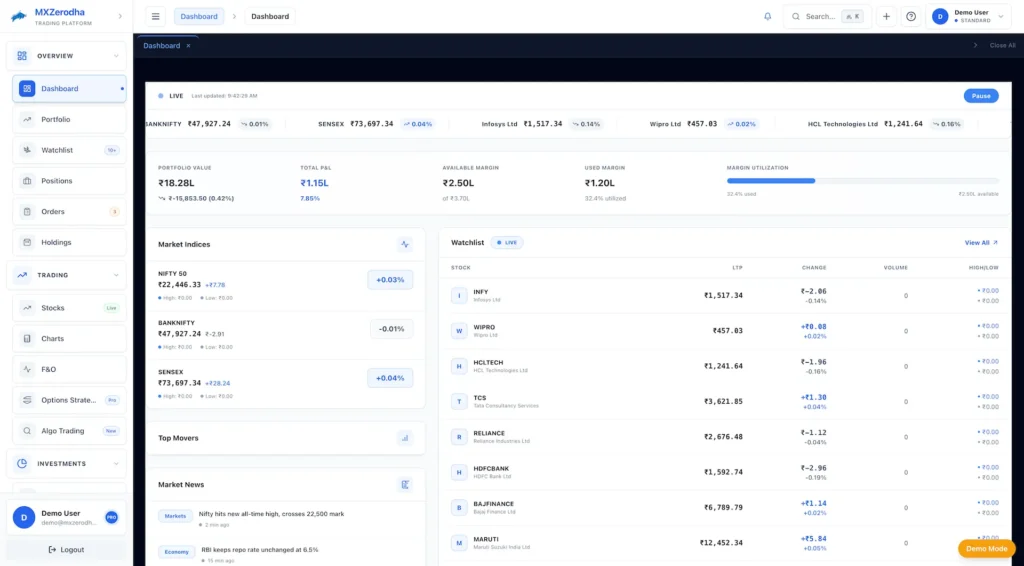This screenshot has width=1024, height=566.
Task: Click the Options Strategy icon
Action: click(x=27, y=400)
